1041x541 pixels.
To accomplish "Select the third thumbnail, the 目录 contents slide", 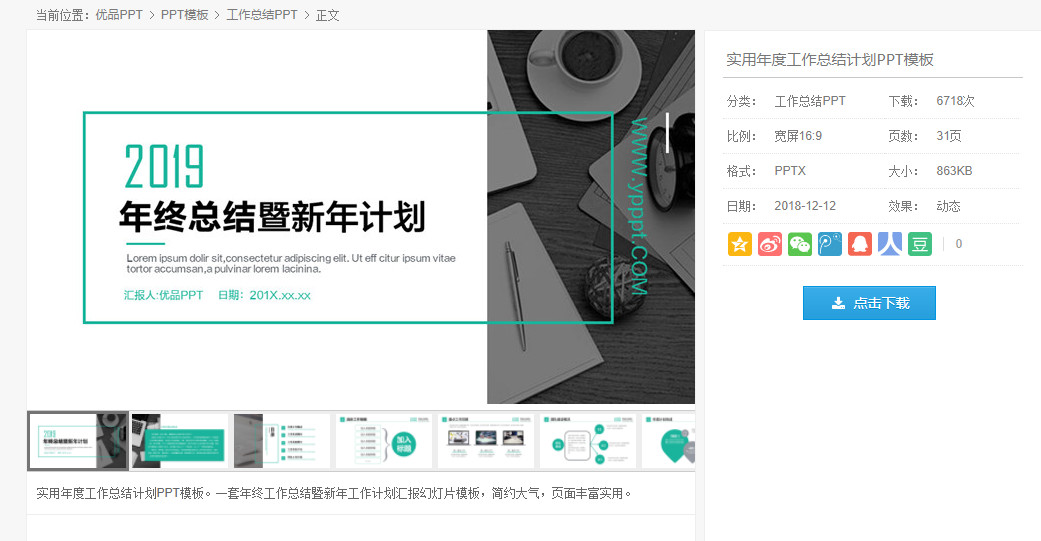I will point(281,441).
